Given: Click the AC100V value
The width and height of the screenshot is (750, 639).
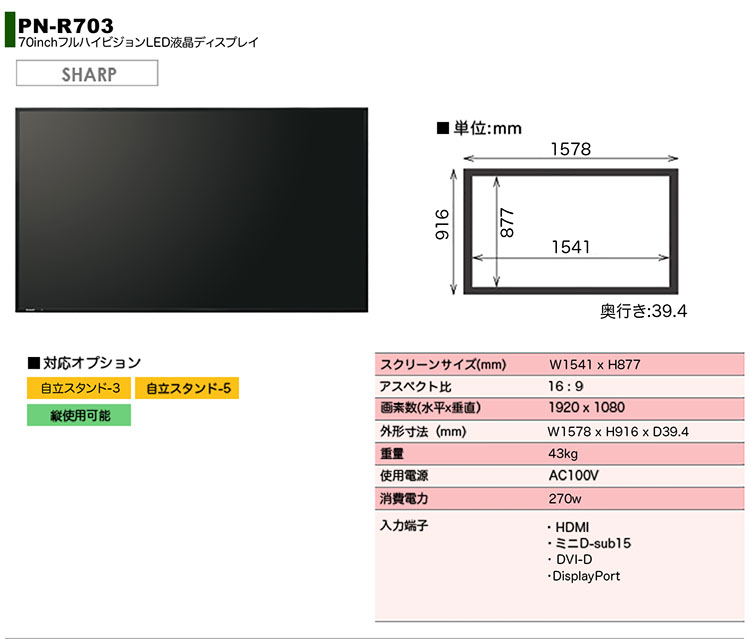Looking at the screenshot, I should [574, 475].
